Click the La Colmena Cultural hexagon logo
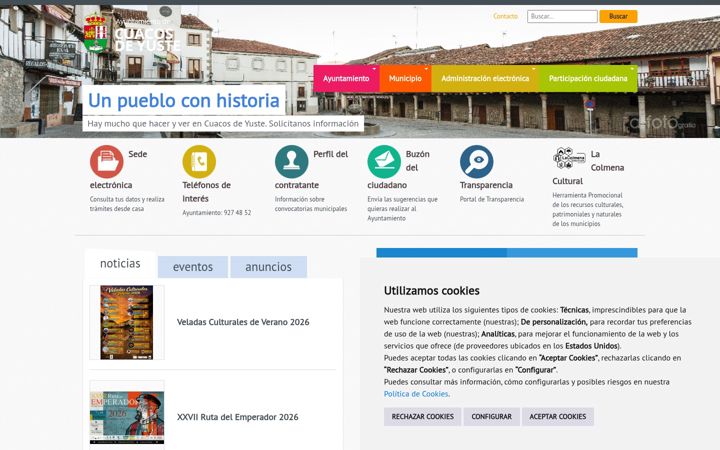The image size is (720, 450). (x=569, y=158)
